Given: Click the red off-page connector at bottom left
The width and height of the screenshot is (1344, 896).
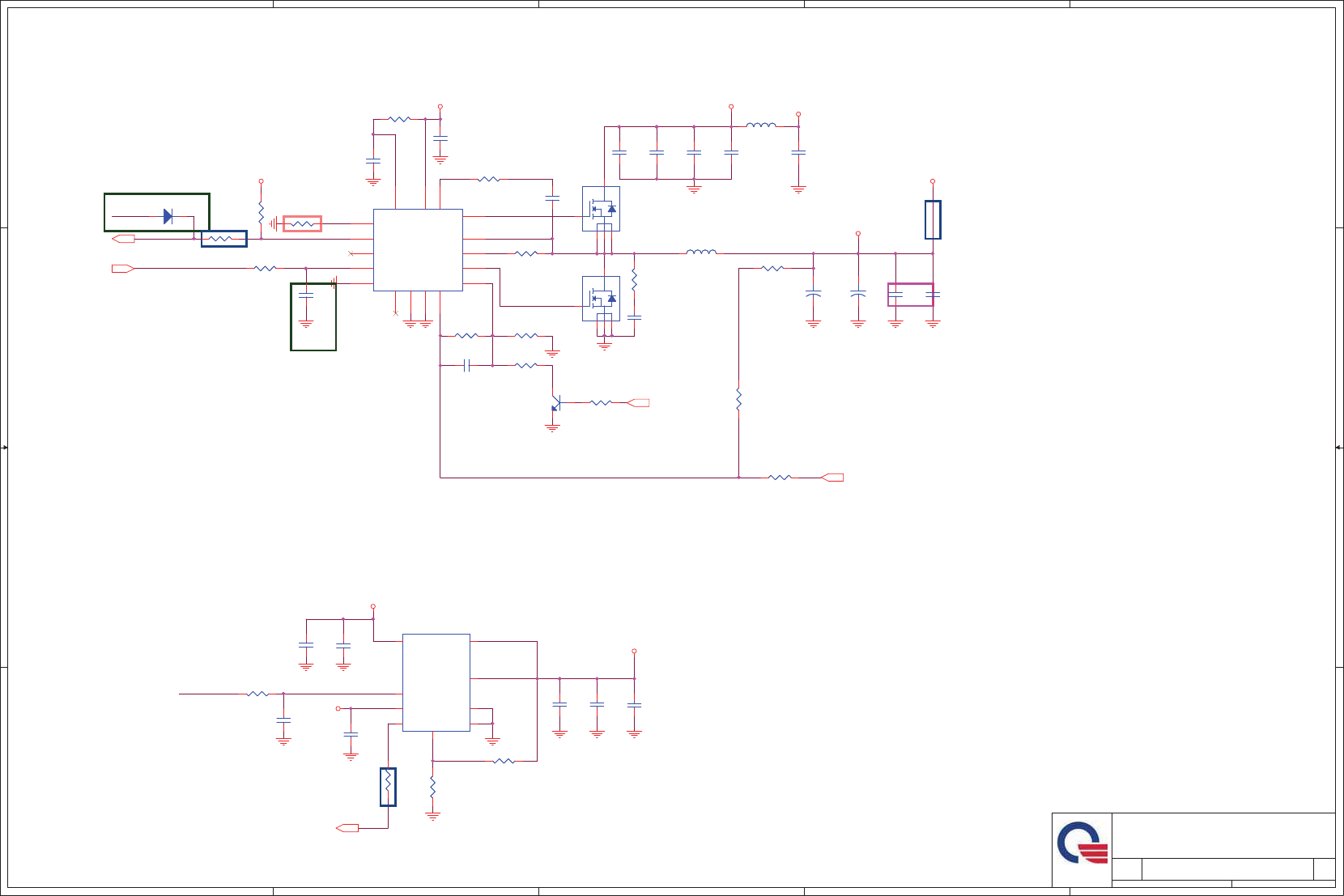Looking at the screenshot, I should [347, 828].
